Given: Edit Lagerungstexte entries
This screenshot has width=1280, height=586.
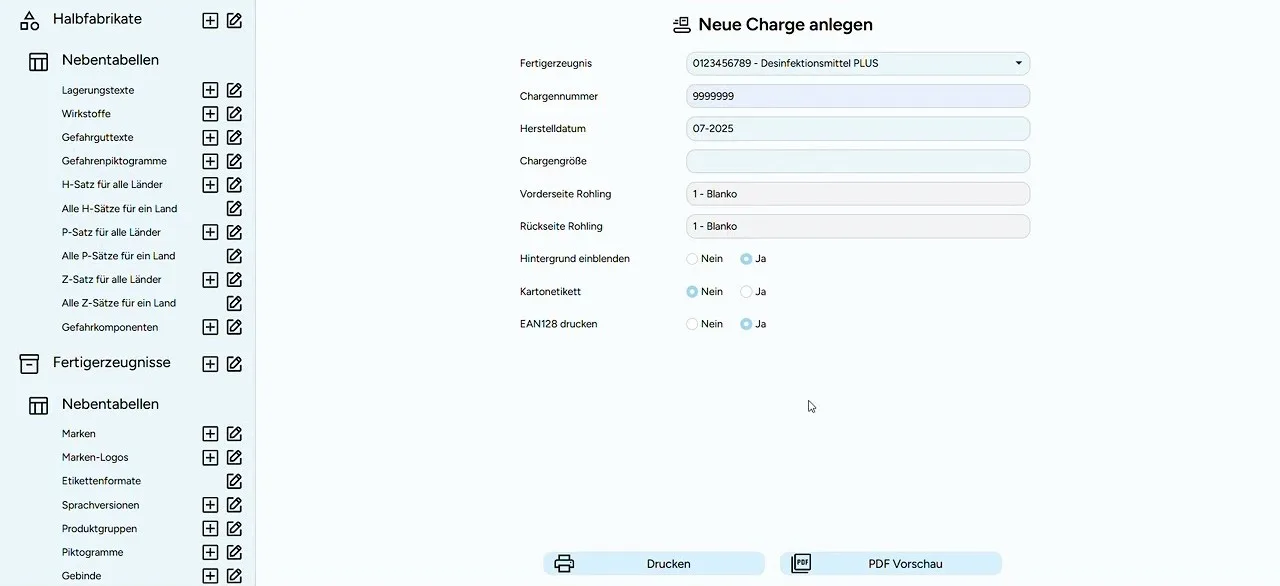Looking at the screenshot, I should pos(234,90).
